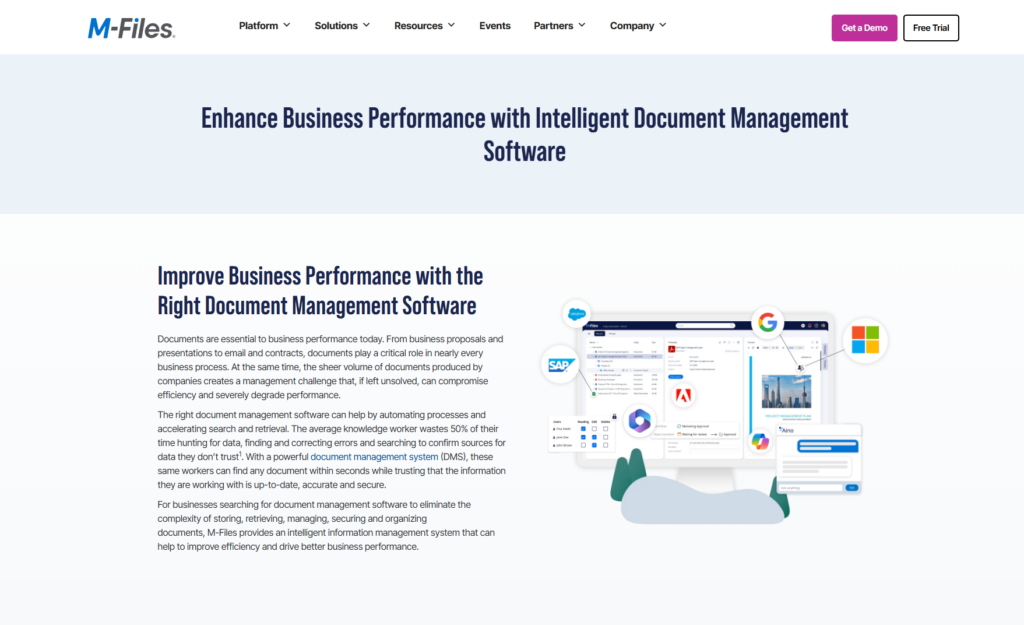Click the Aino Ask anything input field

click(810, 487)
